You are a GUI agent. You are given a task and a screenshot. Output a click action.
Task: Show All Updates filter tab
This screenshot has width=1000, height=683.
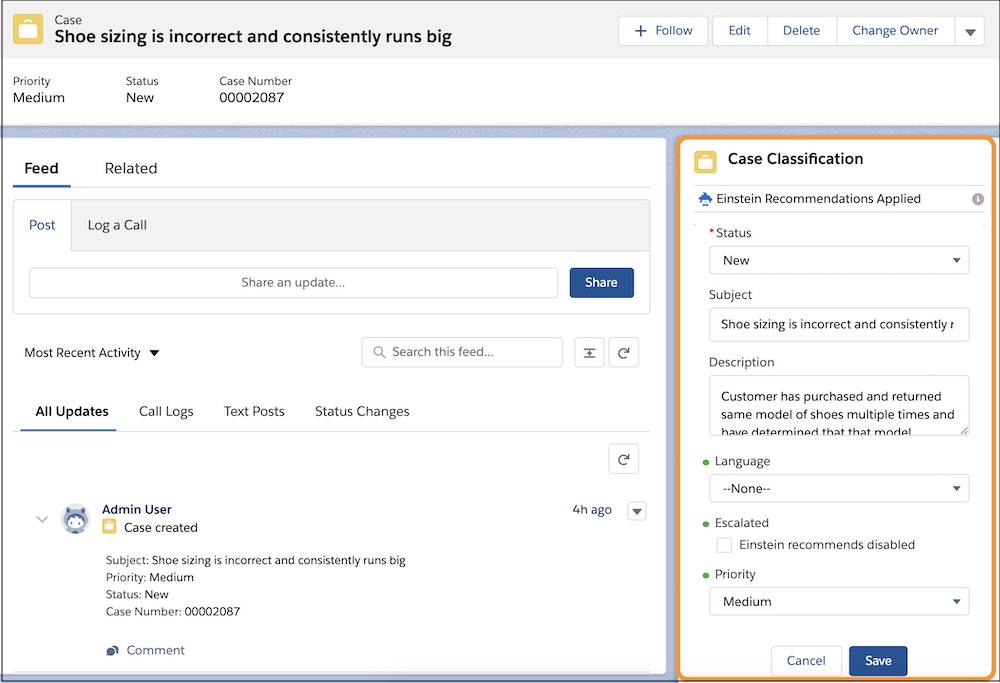(71, 411)
